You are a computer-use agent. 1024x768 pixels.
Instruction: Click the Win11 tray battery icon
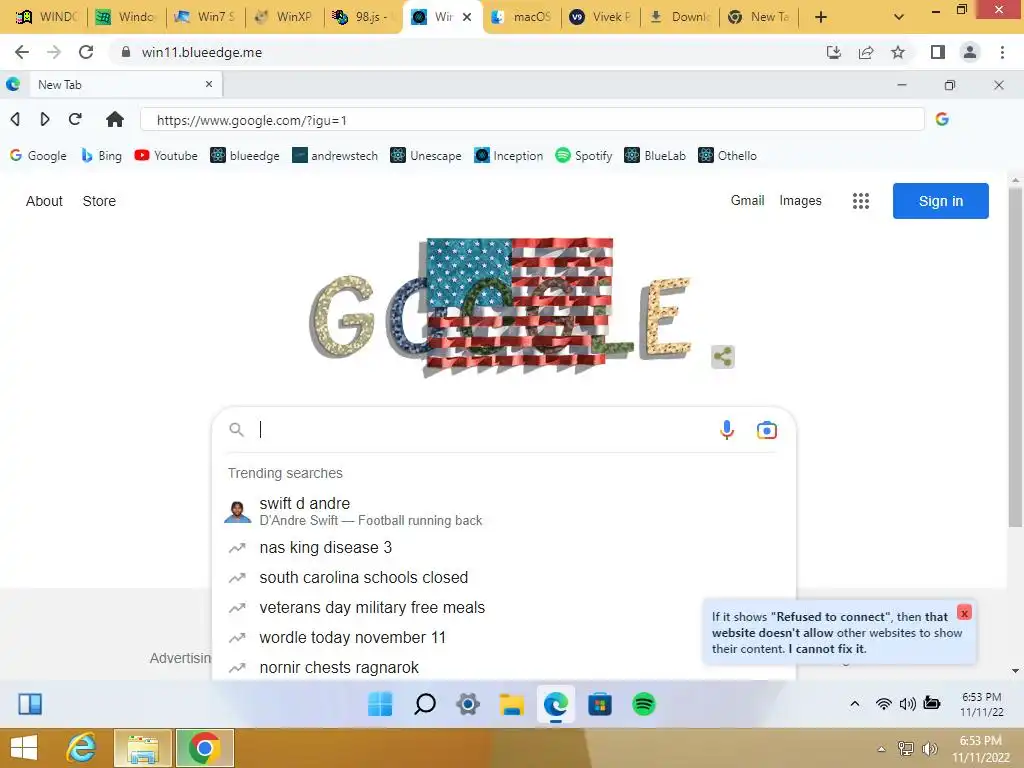[x=932, y=703]
